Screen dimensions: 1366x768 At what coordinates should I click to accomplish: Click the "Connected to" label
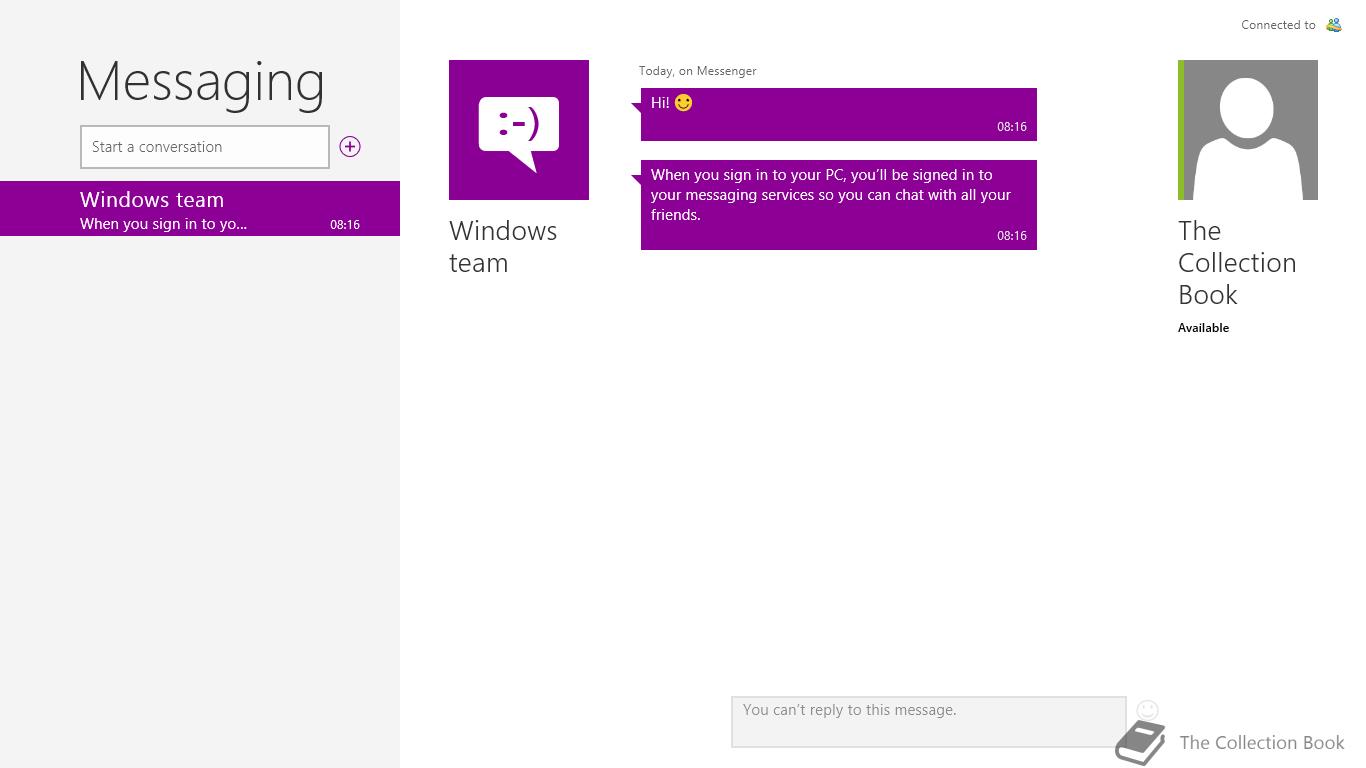click(1278, 25)
